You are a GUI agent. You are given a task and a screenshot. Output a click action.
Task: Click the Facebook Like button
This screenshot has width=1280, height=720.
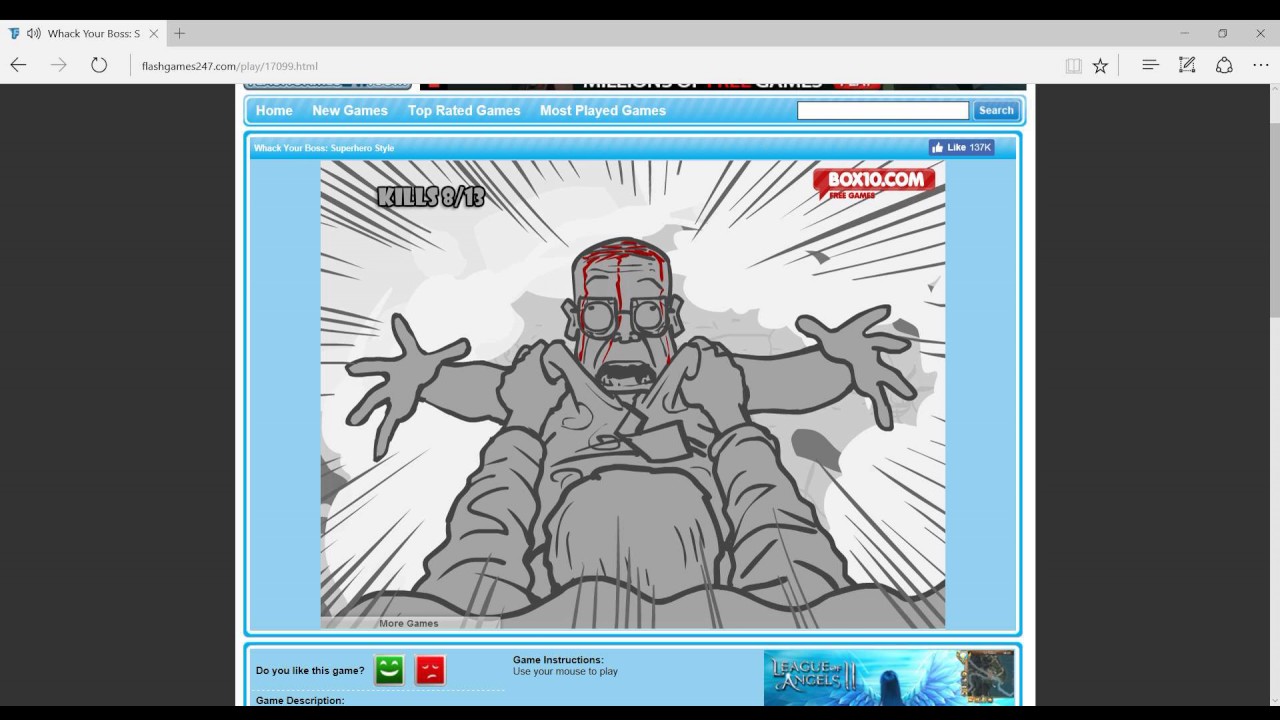click(x=961, y=148)
